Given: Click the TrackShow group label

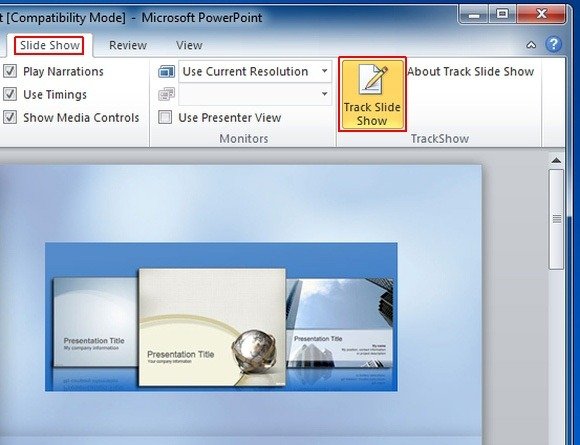Looking at the screenshot, I should [440, 139].
